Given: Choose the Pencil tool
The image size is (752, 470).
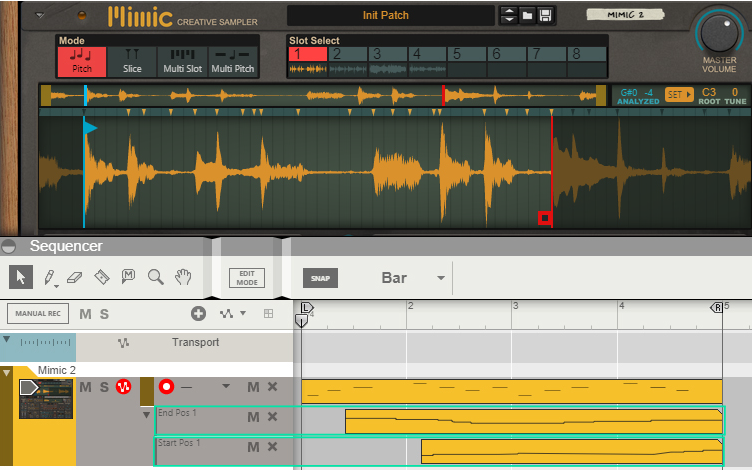Looking at the screenshot, I should [49, 278].
